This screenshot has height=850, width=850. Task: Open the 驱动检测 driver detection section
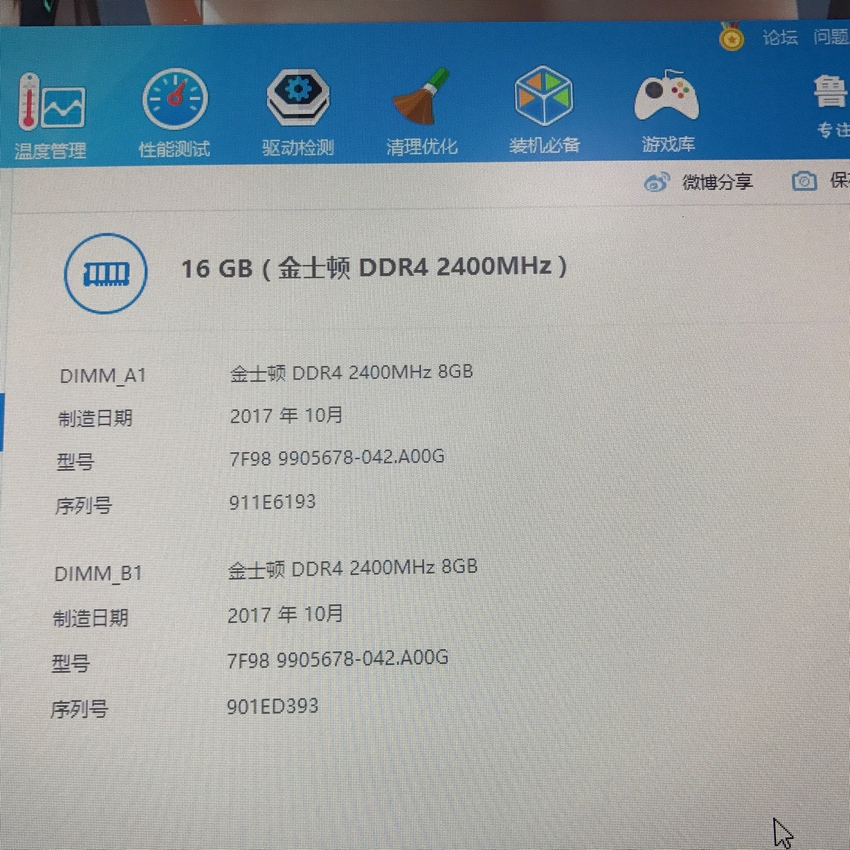coord(298,112)
